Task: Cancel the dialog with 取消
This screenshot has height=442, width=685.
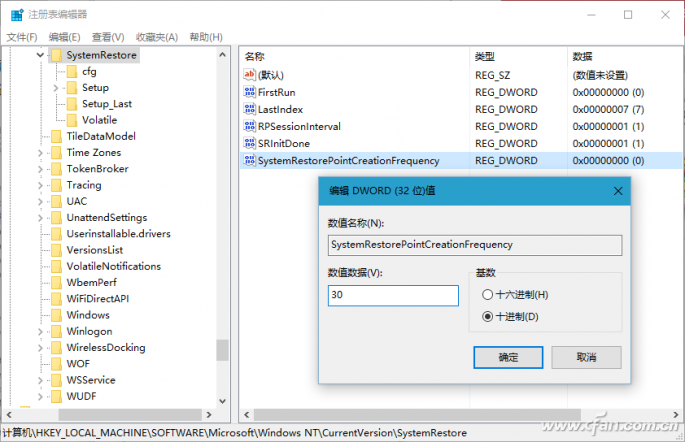Action: 586,358
